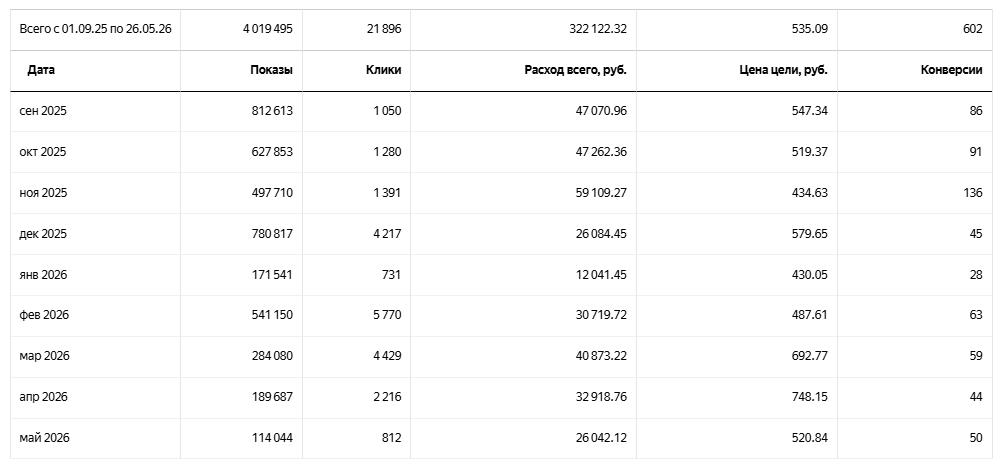Sort by Расход всего, руб. header
Image resolution: width=1007 pixels, height=474 pixels.
(x=575, y=71)
